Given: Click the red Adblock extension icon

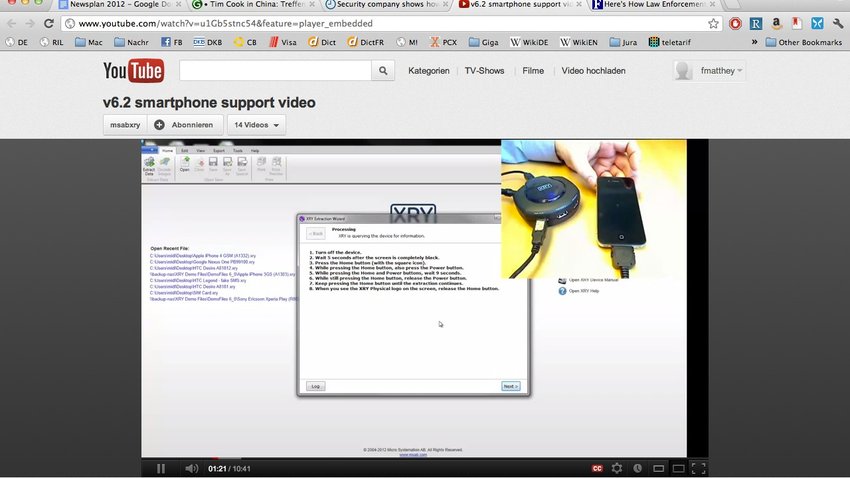Looking at the screenshot, I should [735, 23].
